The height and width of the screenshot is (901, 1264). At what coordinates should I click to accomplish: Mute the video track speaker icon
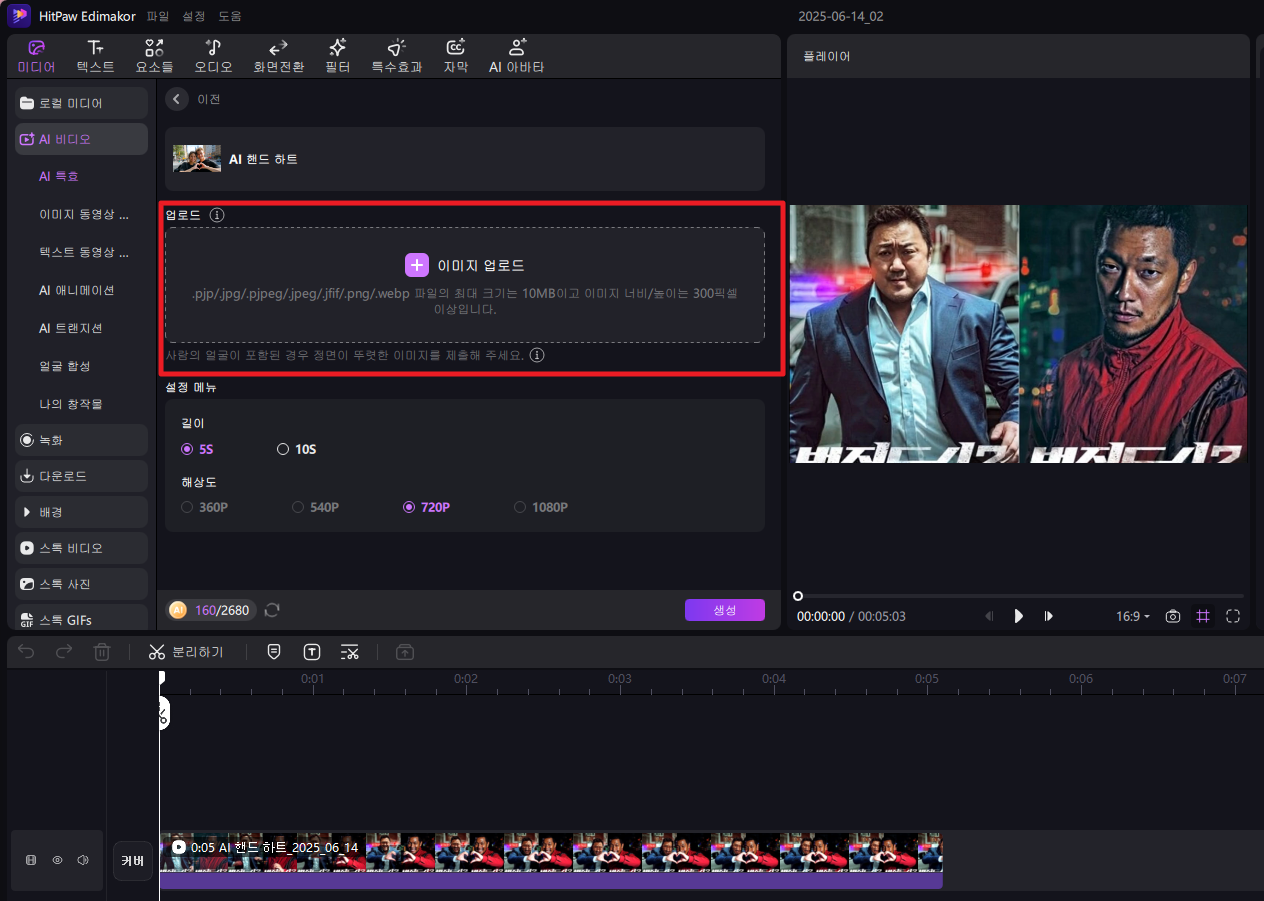coord(83,860)
